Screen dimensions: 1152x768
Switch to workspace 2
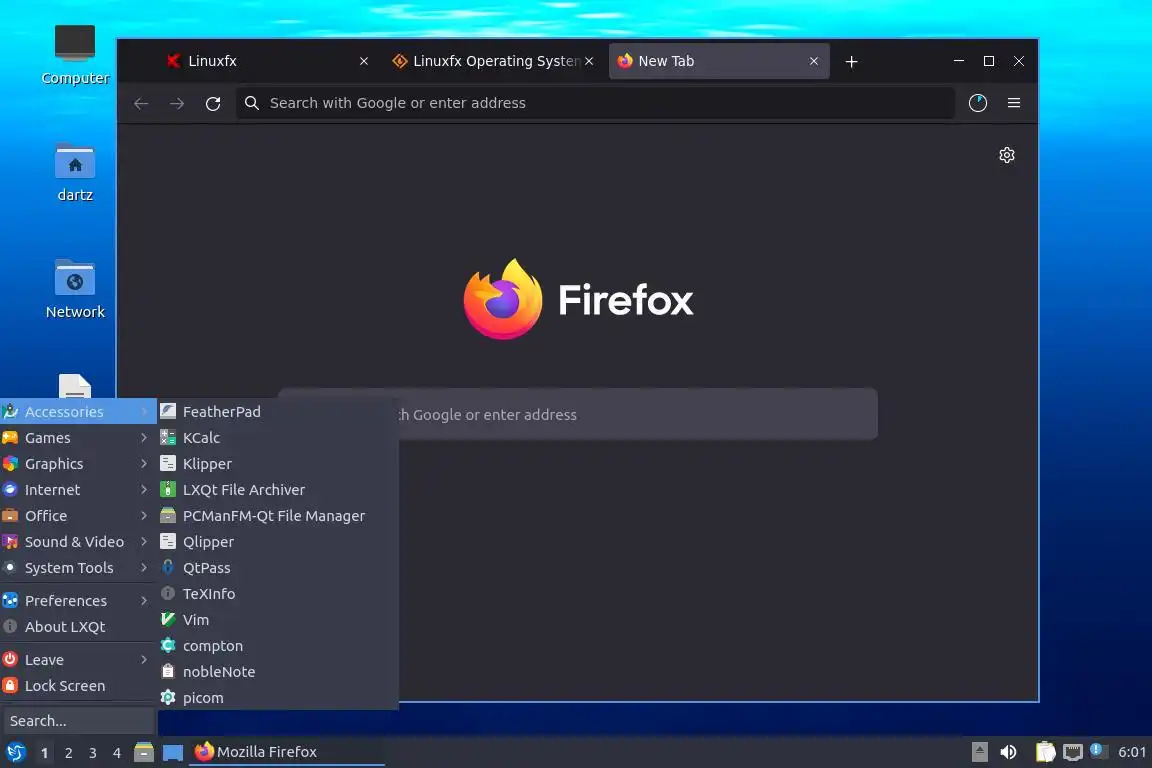point(68,753)
